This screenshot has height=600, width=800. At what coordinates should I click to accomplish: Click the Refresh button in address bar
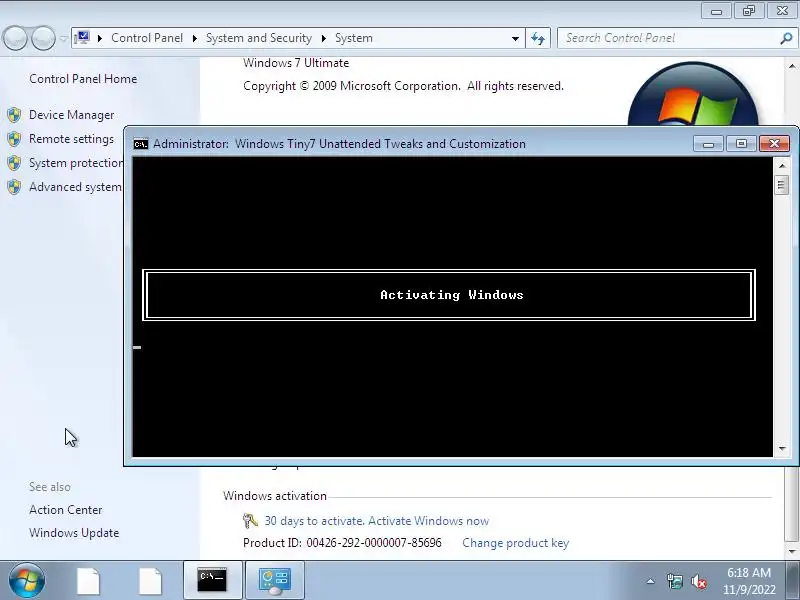pos(538,38)
